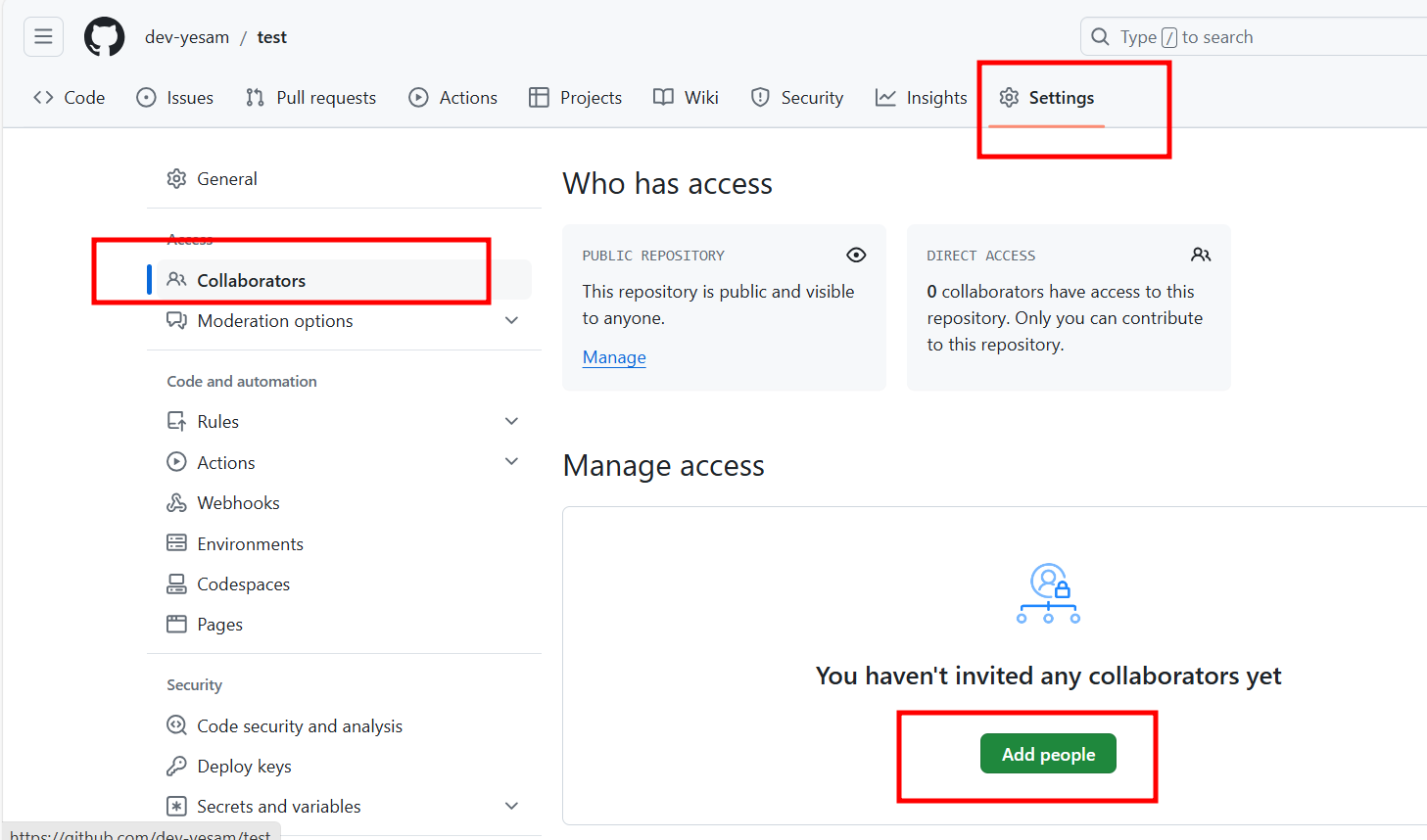Click the search magnifier icon
1427x840 pixels.
click(x=1100, y=37)
